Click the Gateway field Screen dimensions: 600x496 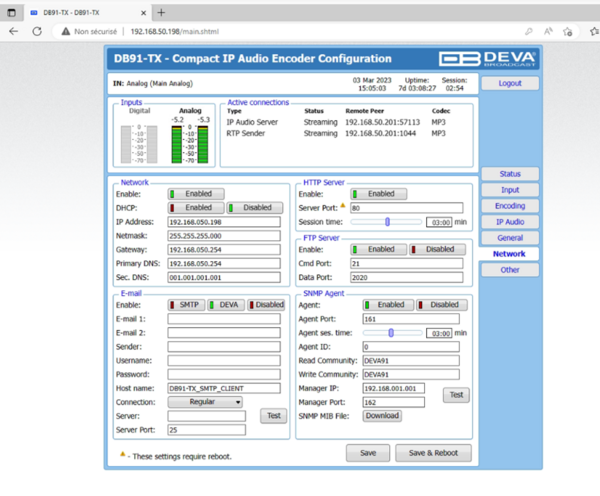click(x=224, y=250)
